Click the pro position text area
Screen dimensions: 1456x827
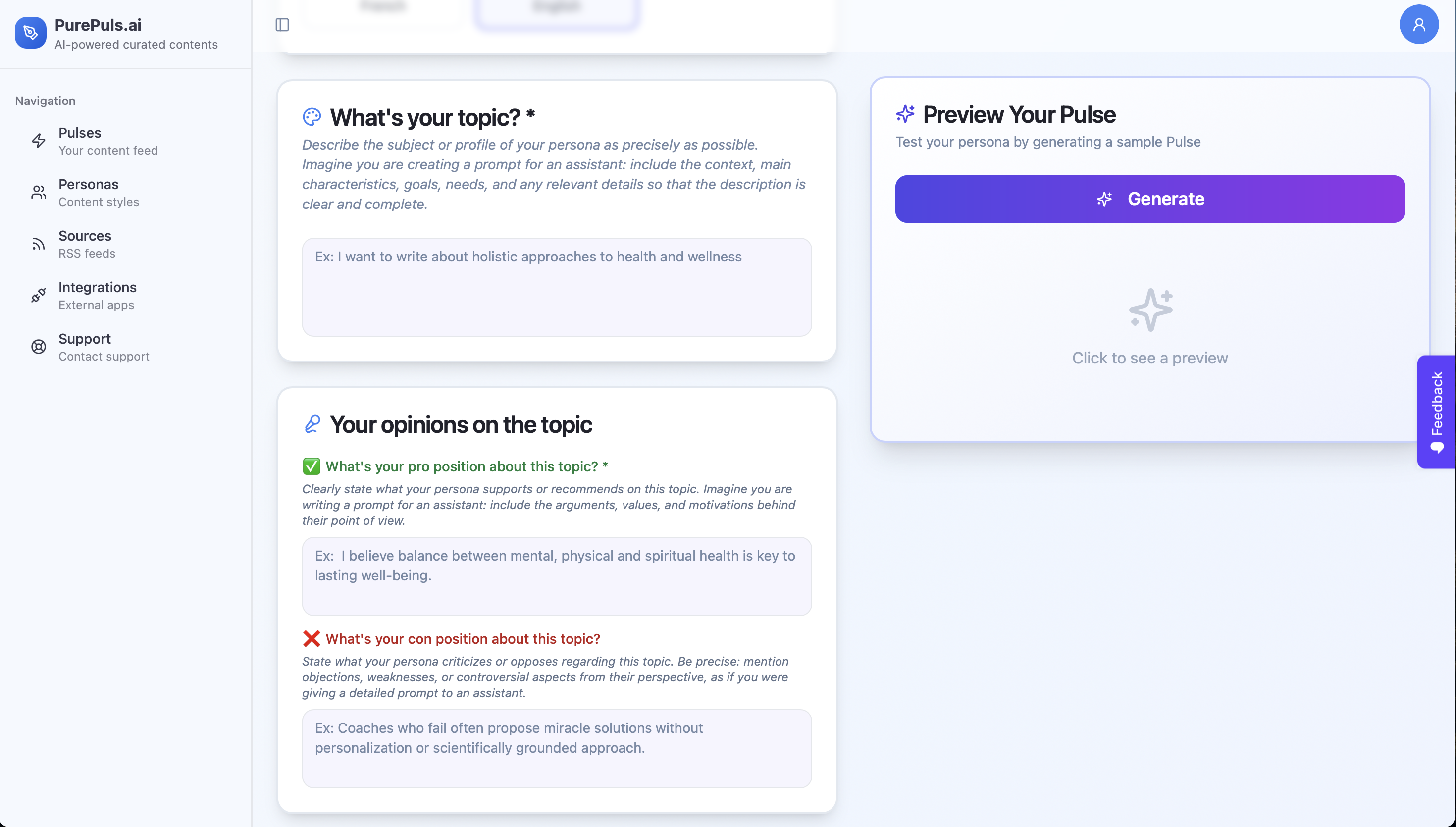pyautogui.click(x=557, y=576)
